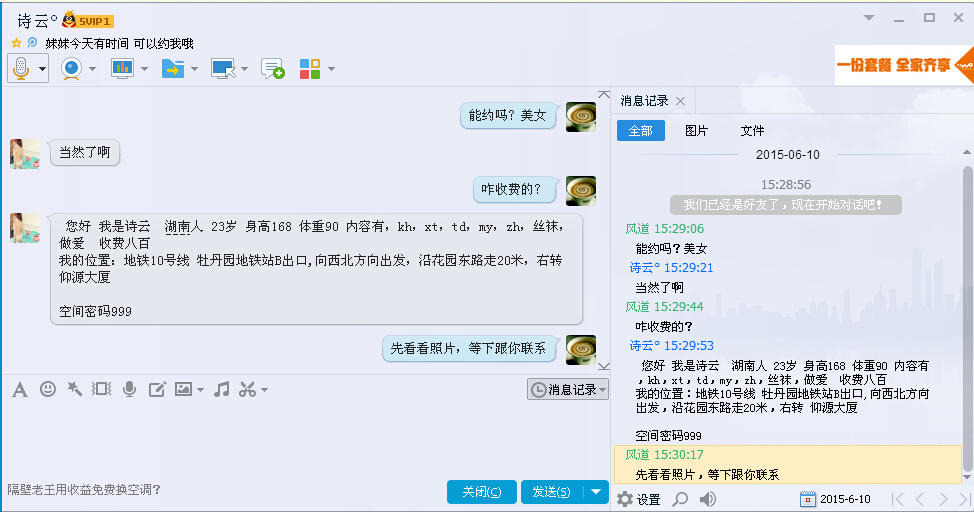Click the 先看看照片 chat bubble
The image size is (974, 512).
click(x=468, y=349)
